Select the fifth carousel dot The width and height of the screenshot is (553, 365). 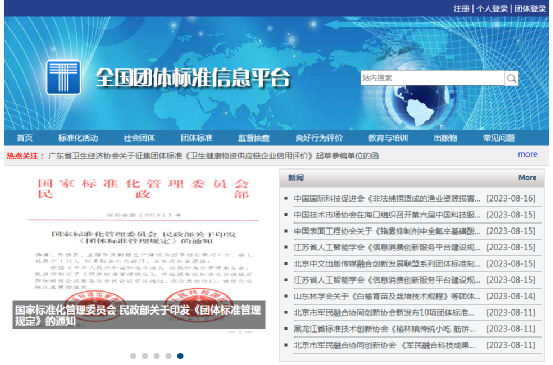click(x=180, y=356)
